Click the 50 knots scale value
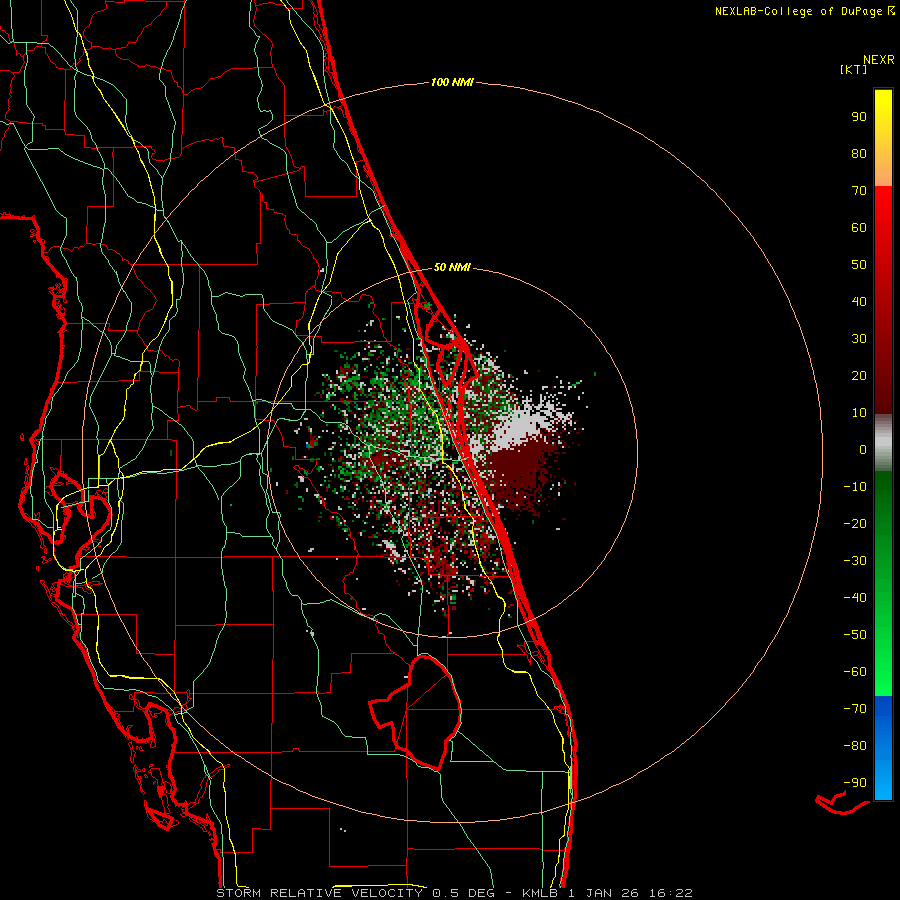This screenshot has width=900, height=900. pos(859,265)
